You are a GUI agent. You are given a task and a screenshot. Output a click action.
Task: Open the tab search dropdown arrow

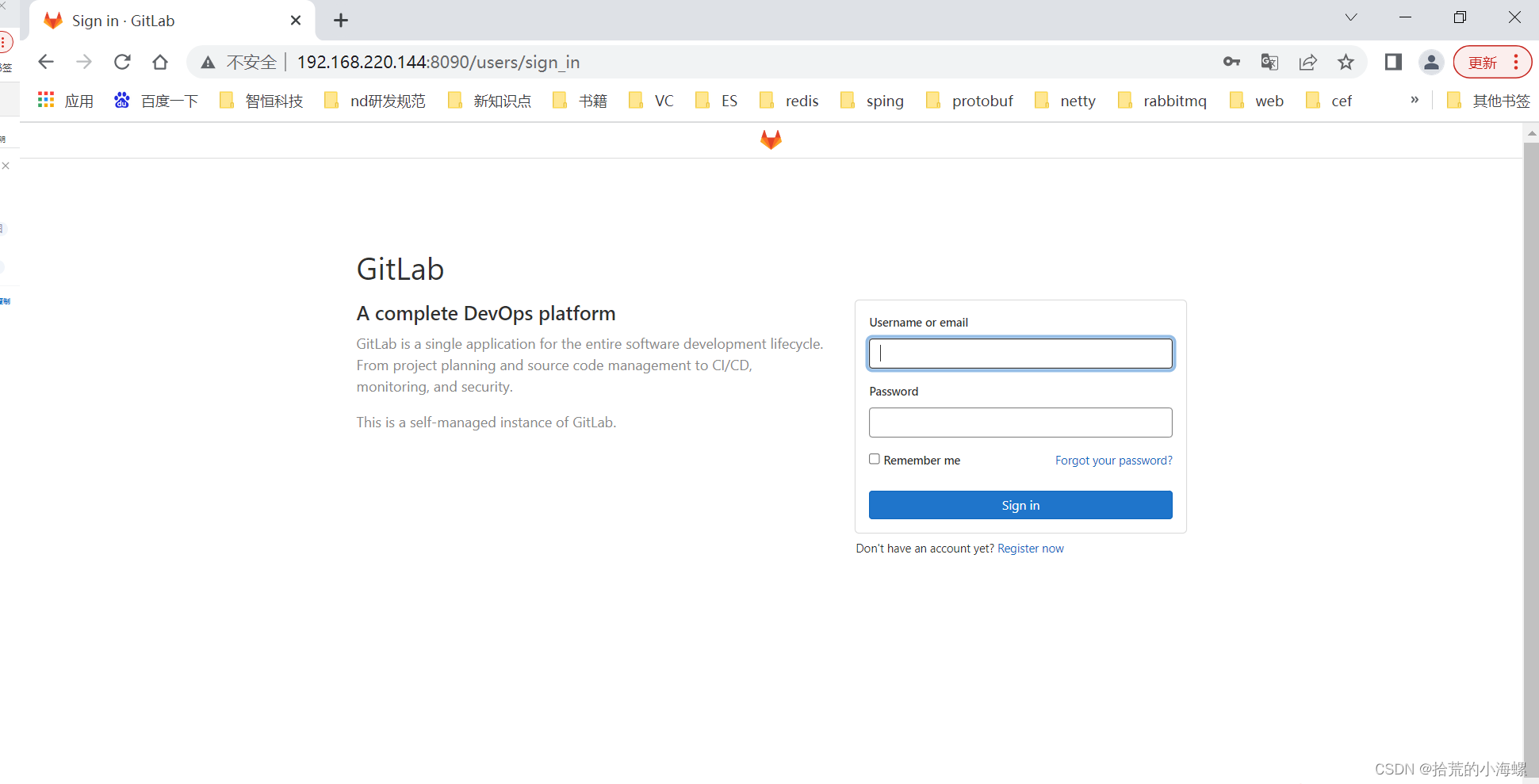point(1351,17)
